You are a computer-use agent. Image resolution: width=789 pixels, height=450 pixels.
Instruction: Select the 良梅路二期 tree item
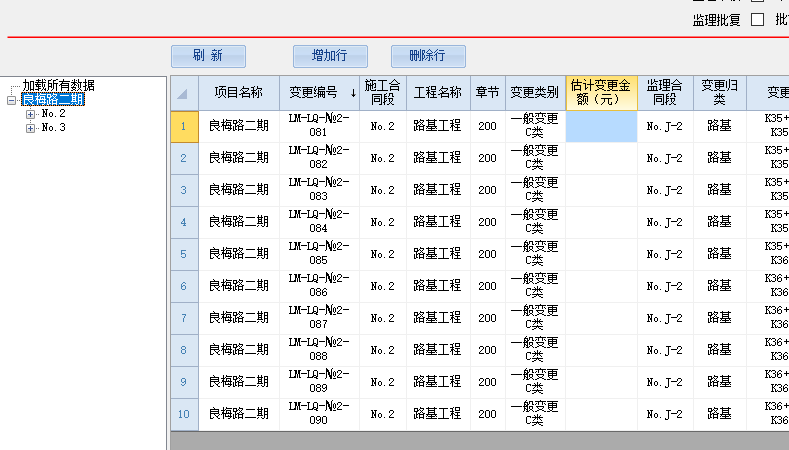pyautogui.click(x=53, y=100)
